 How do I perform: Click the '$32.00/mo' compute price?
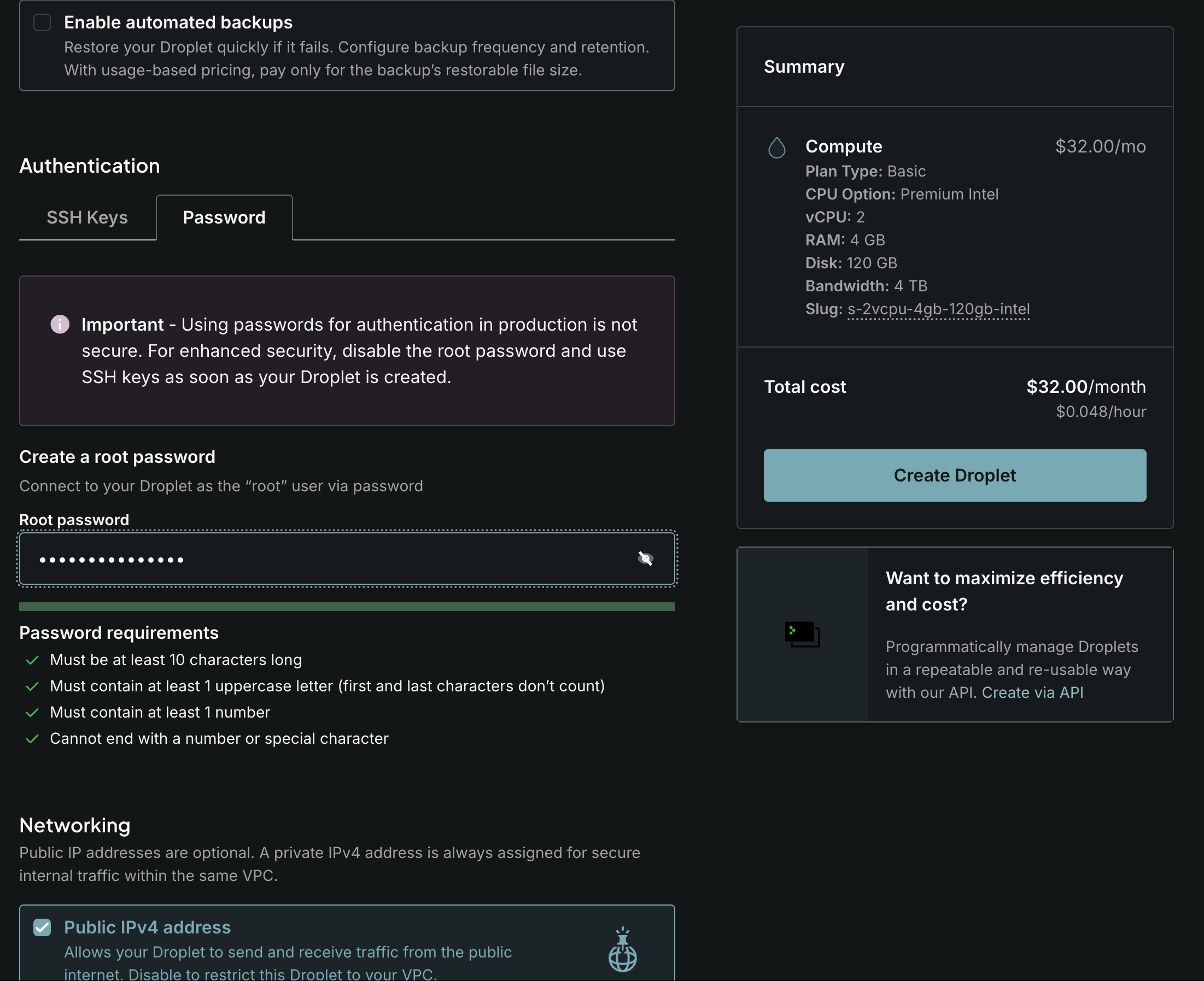(x=1101, y=146)
